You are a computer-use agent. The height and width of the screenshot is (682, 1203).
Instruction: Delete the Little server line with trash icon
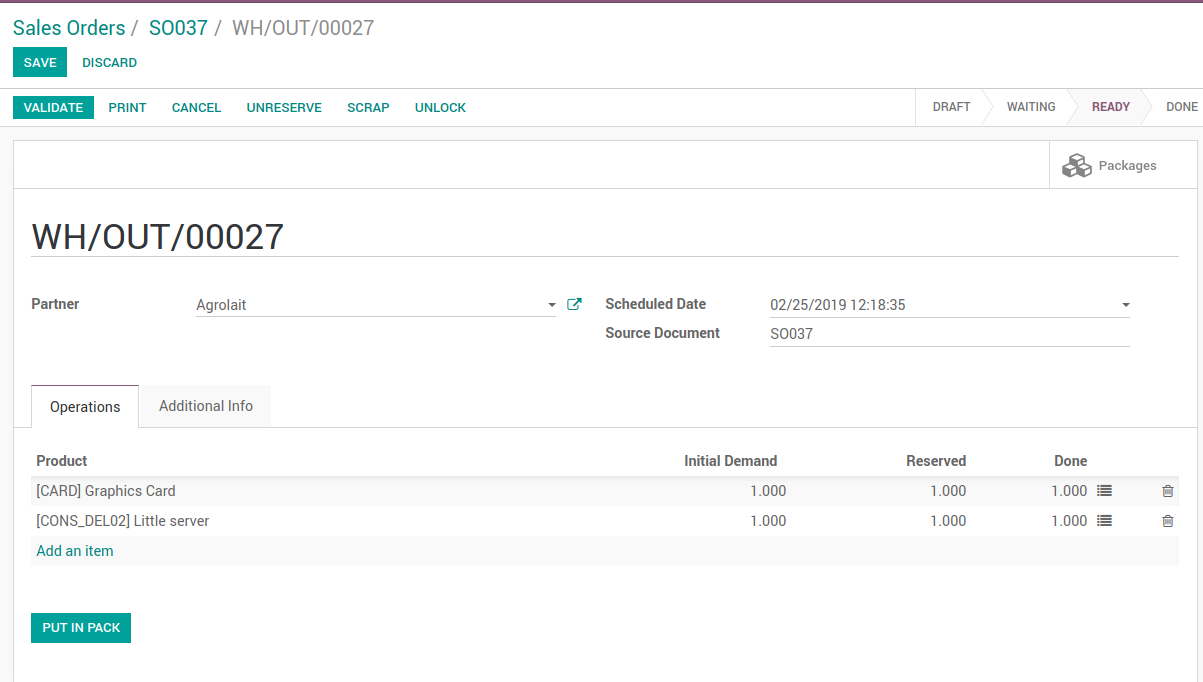[1168, 521]
